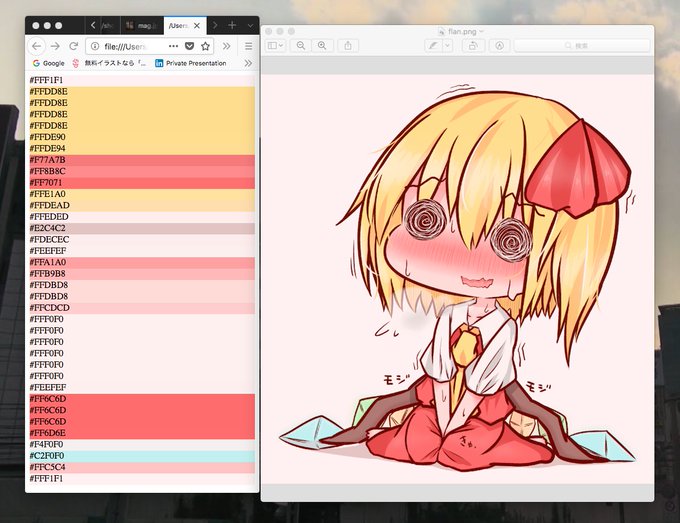Select the #F77A7B color row

[142, 160]
